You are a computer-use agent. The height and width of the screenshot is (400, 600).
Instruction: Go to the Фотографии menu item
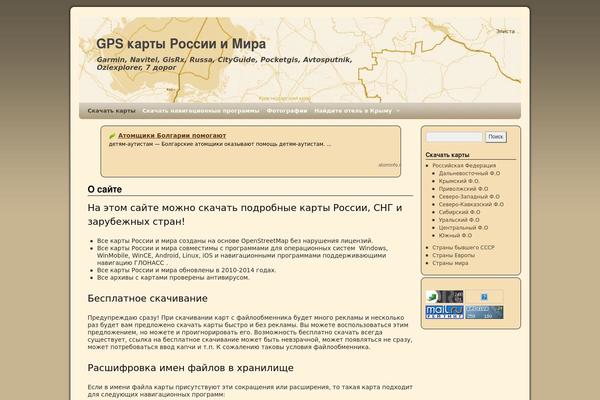[x=287, y=111]
